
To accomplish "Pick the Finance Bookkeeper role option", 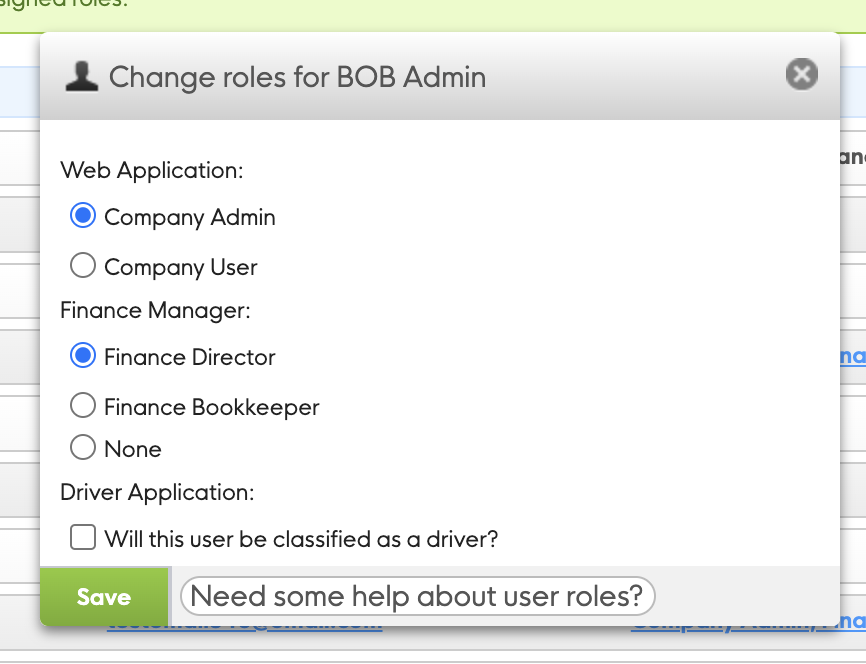I will point(83,406).
